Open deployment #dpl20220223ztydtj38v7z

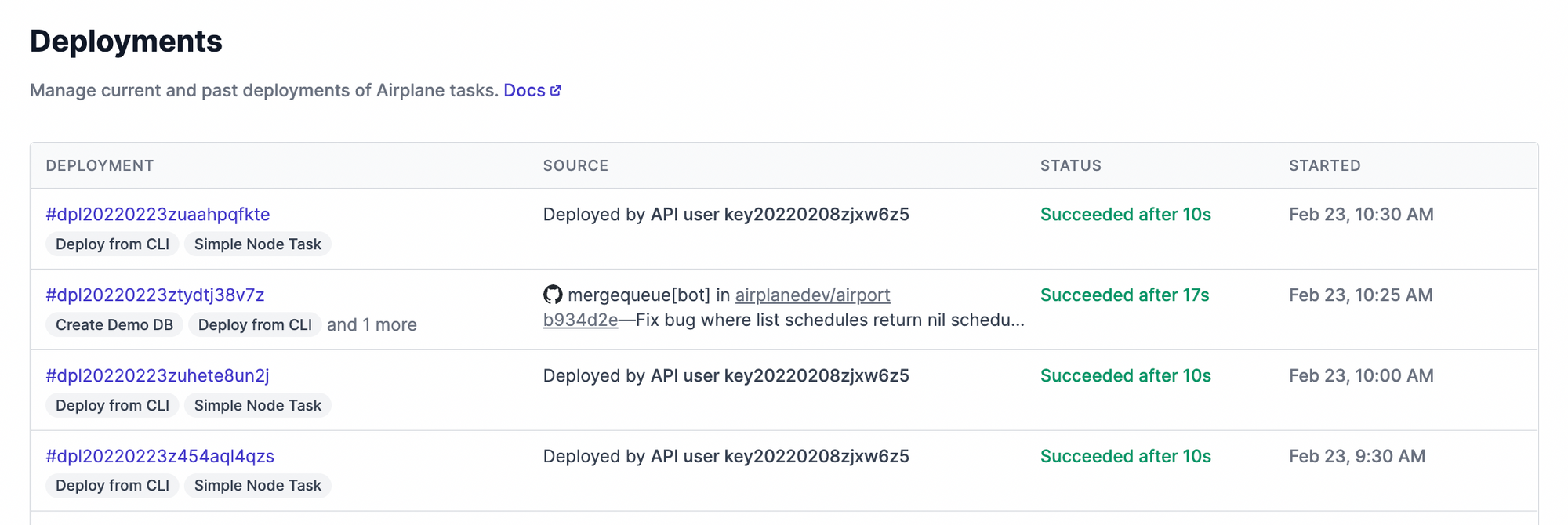pyautogui.click(x=155, y=295)
